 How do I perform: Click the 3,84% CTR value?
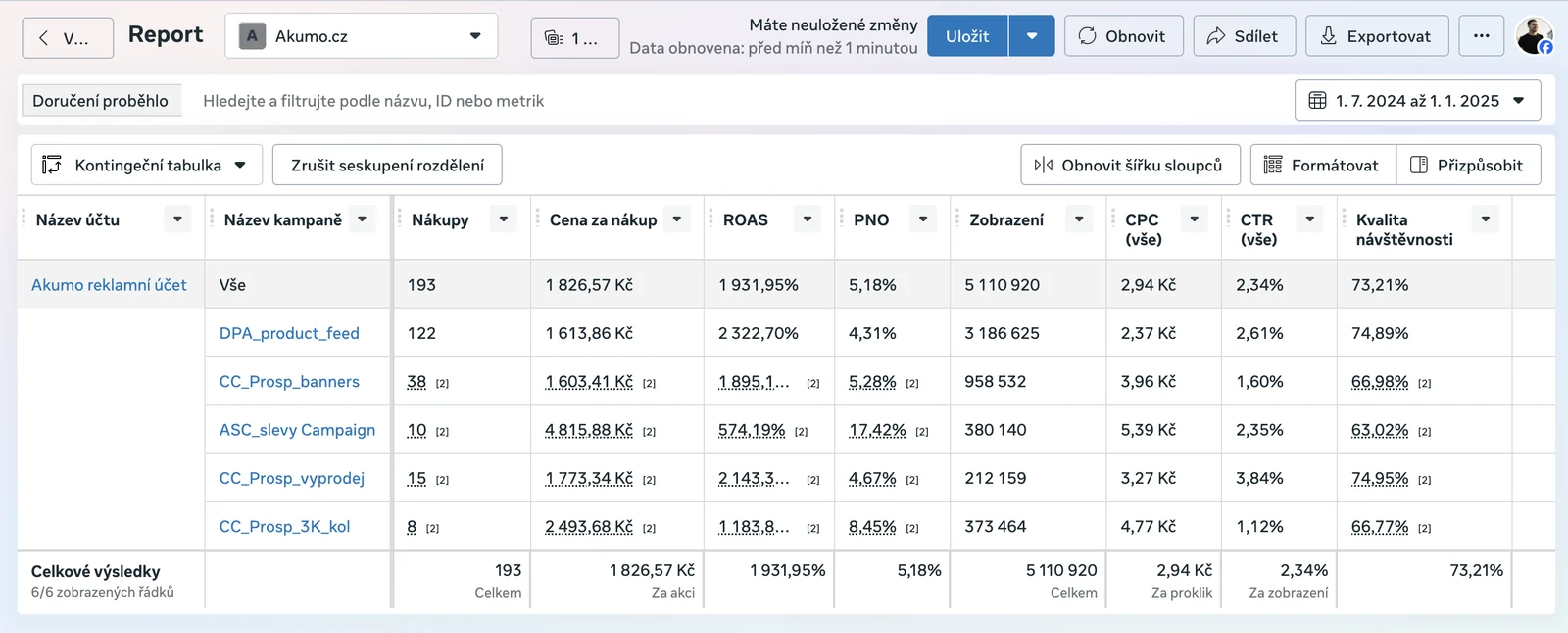pos(1259,478)
